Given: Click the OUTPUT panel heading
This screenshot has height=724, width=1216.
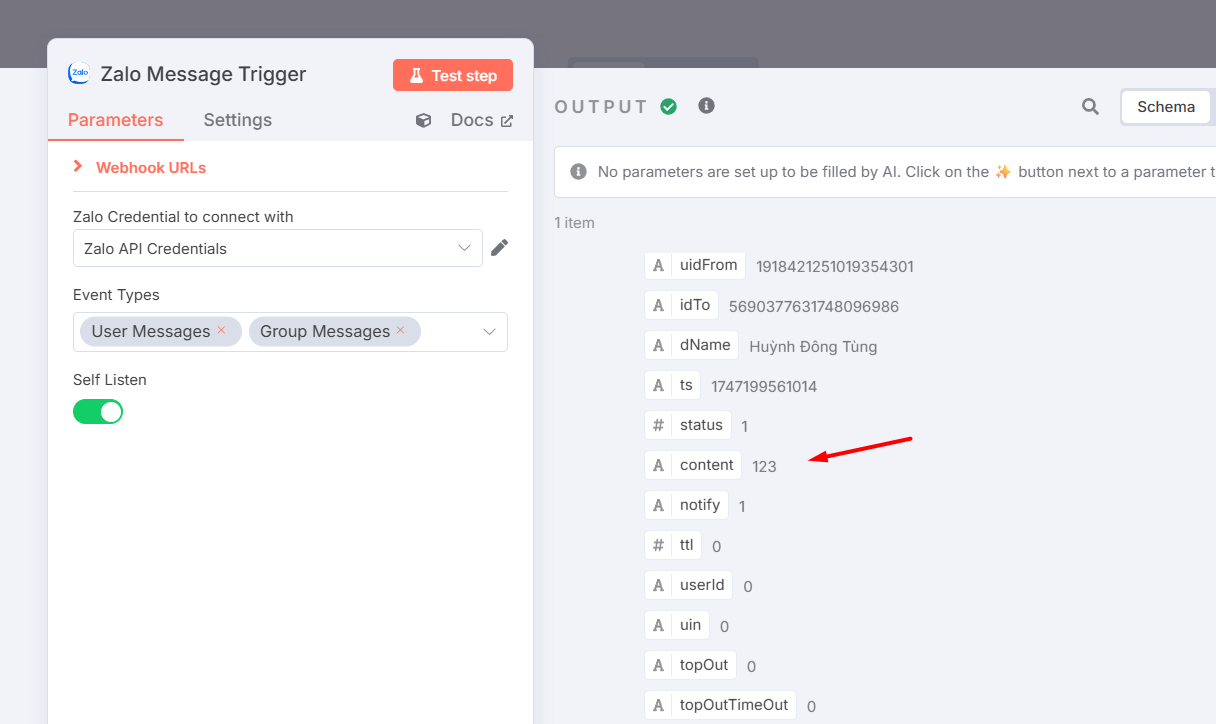Looking at the screenshot, I should 602,107.
